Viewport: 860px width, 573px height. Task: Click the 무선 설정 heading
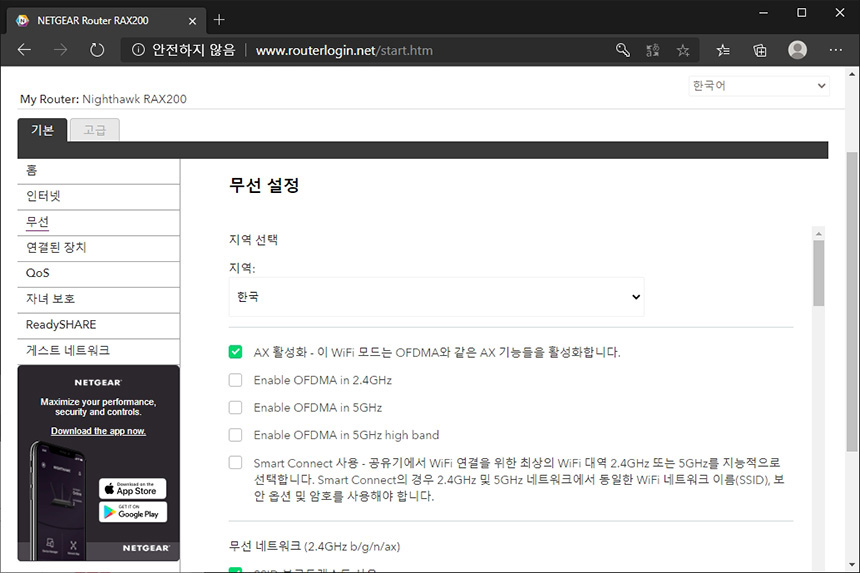click(x=264, y=185)
